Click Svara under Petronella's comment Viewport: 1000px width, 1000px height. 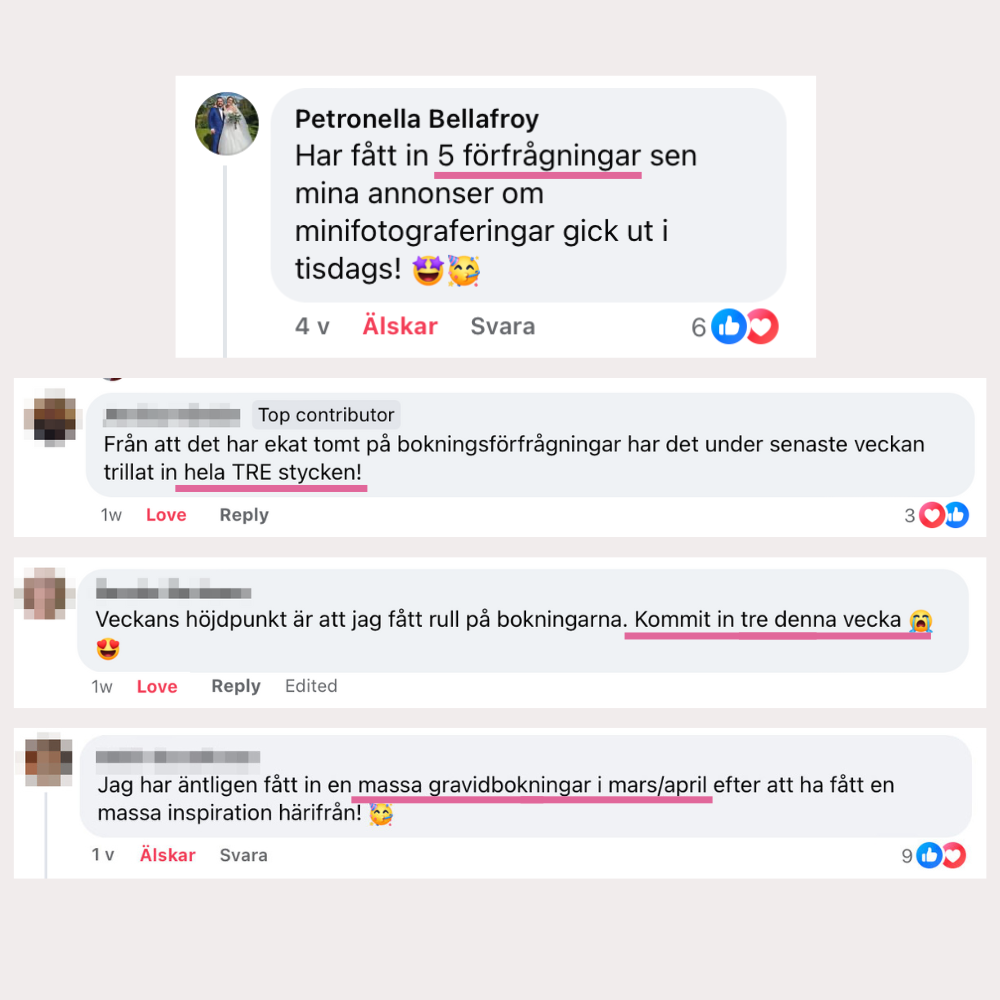coord(503,326)
